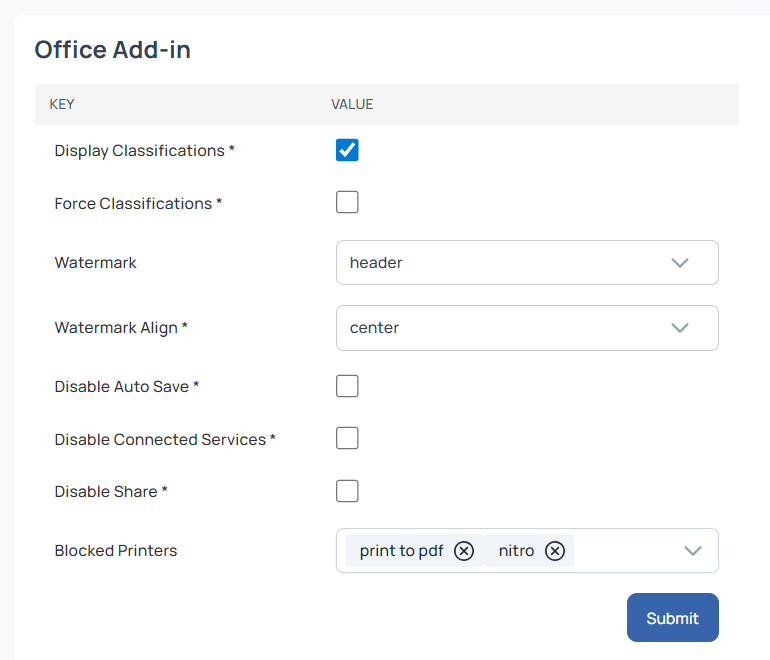The image size is (770, 660).
Task: Select the 'print to pdf' tag text
Action: [401, 551]
